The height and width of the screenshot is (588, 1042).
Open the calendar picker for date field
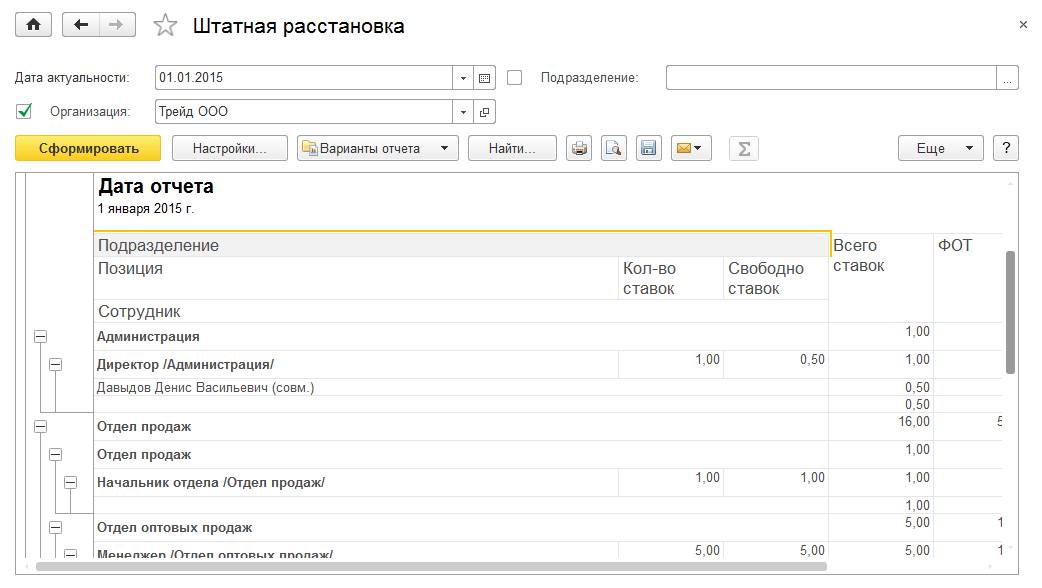click(485, 78)
